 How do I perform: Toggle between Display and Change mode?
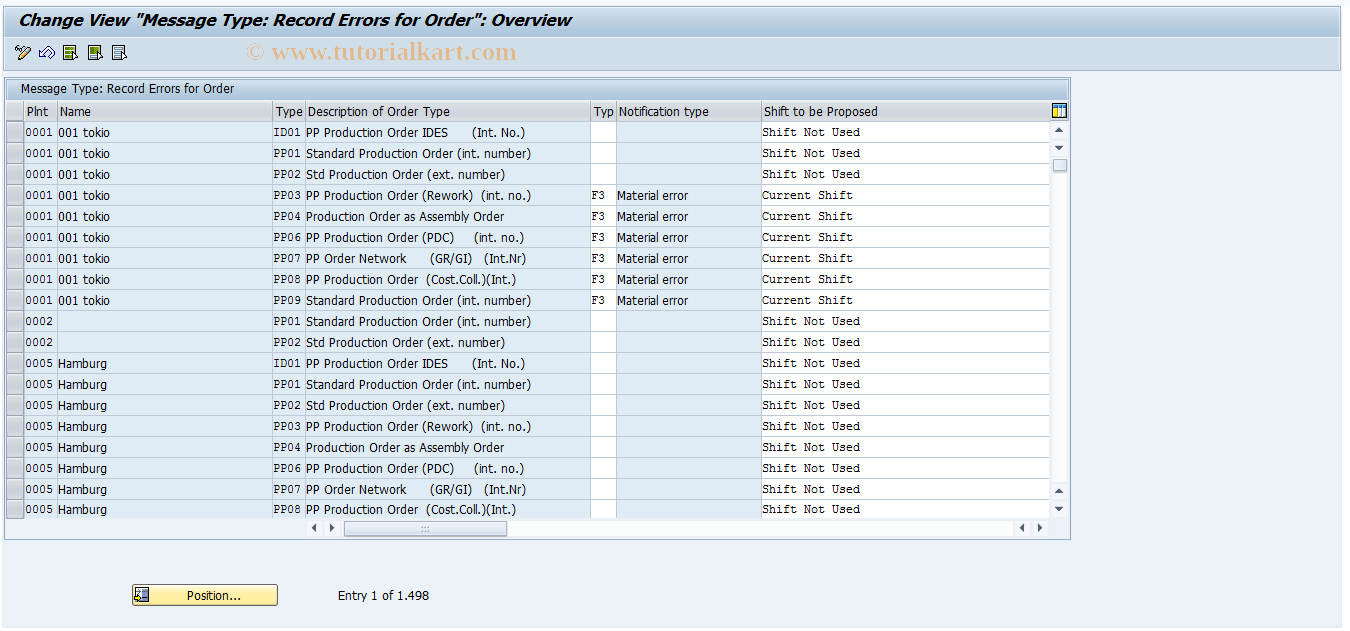click(22, 52)
